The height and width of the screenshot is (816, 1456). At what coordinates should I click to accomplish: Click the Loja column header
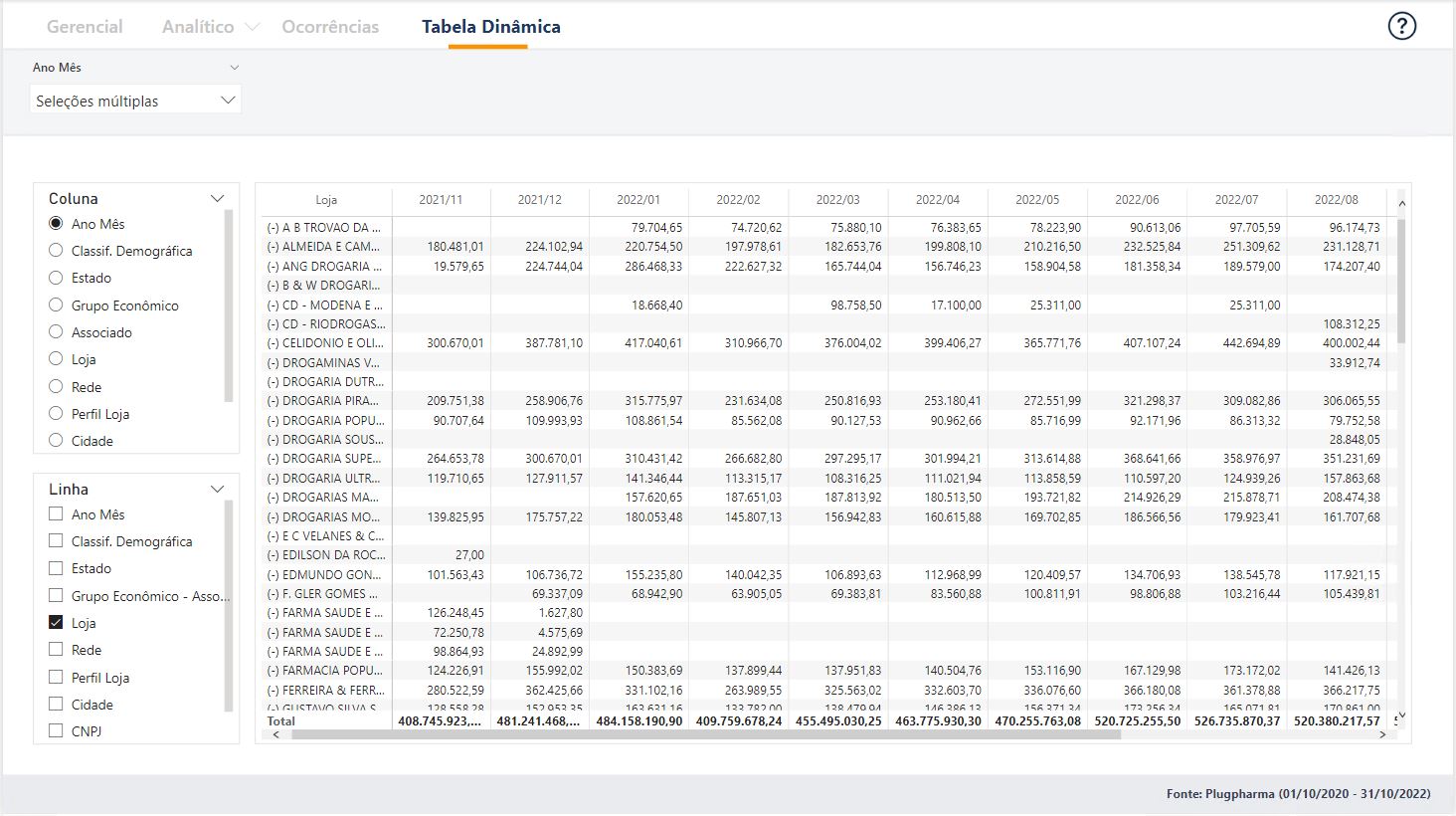click(x=326, y=200)
